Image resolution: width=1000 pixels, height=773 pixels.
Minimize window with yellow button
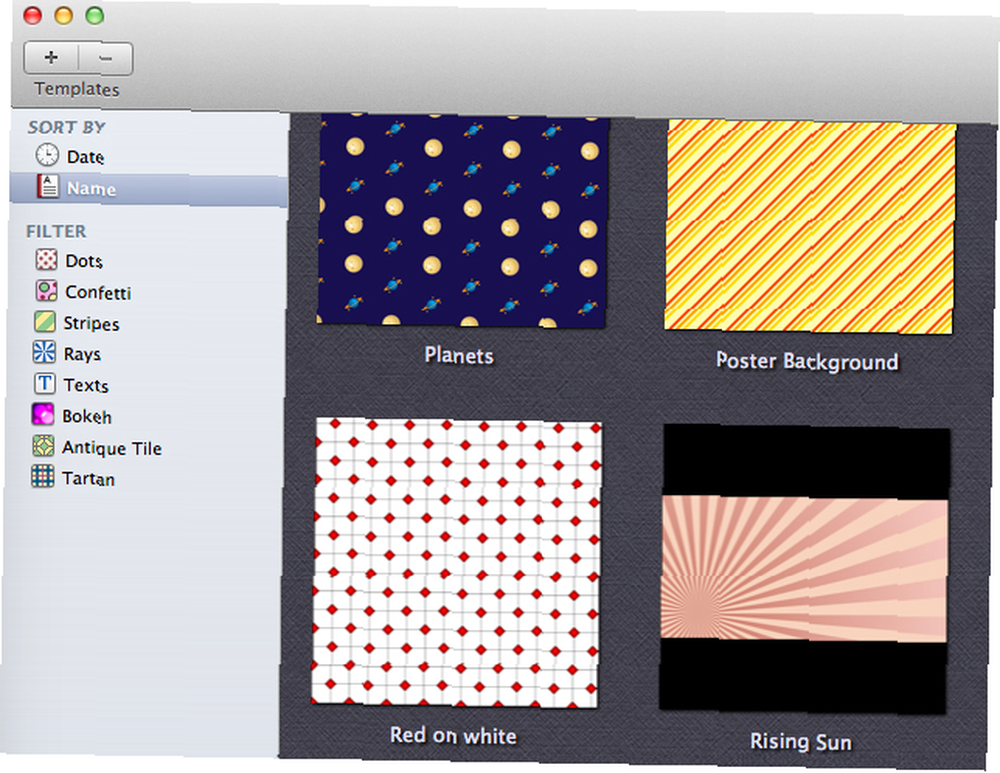coord(64,15)
